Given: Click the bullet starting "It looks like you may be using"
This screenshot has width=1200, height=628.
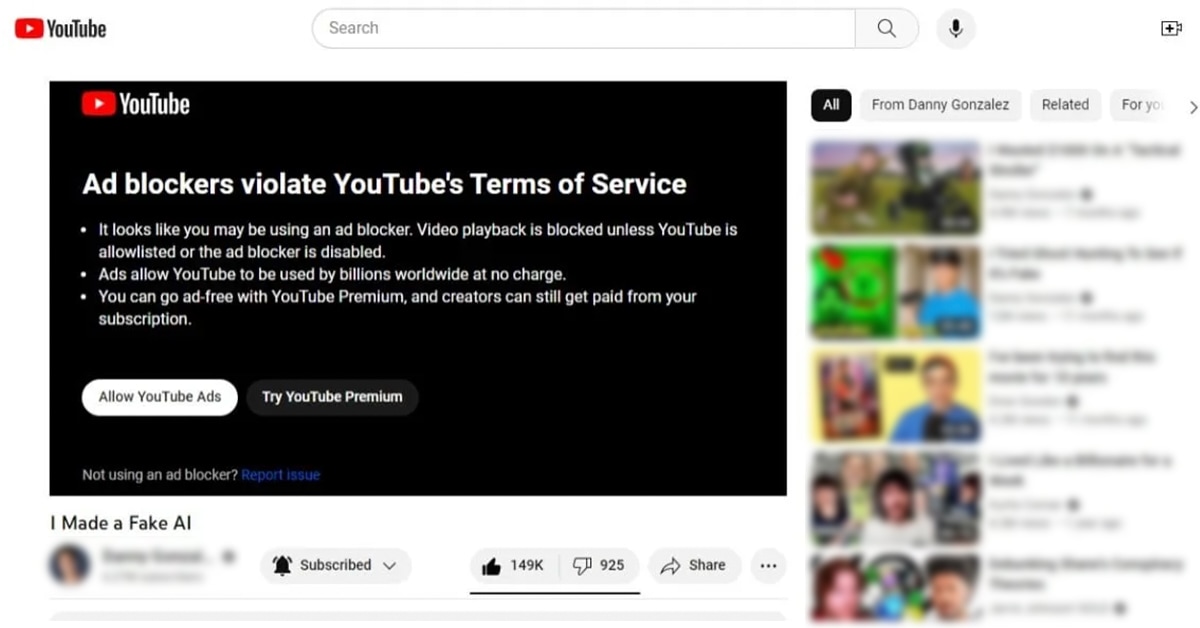Looking at the screenshot, I should pyautogui.click(x=418, y=241).
